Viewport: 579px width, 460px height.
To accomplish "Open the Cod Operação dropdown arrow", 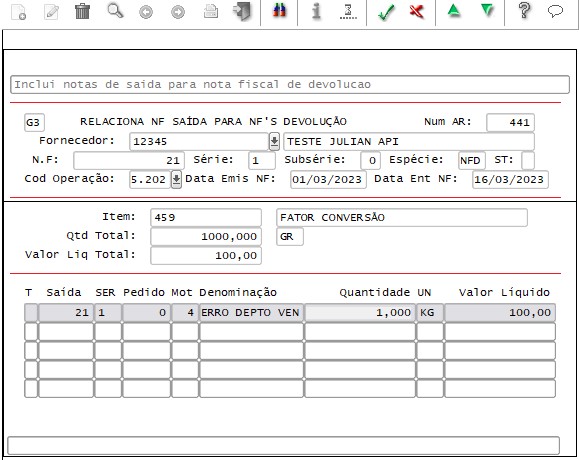I will click(x=177, y=179).
